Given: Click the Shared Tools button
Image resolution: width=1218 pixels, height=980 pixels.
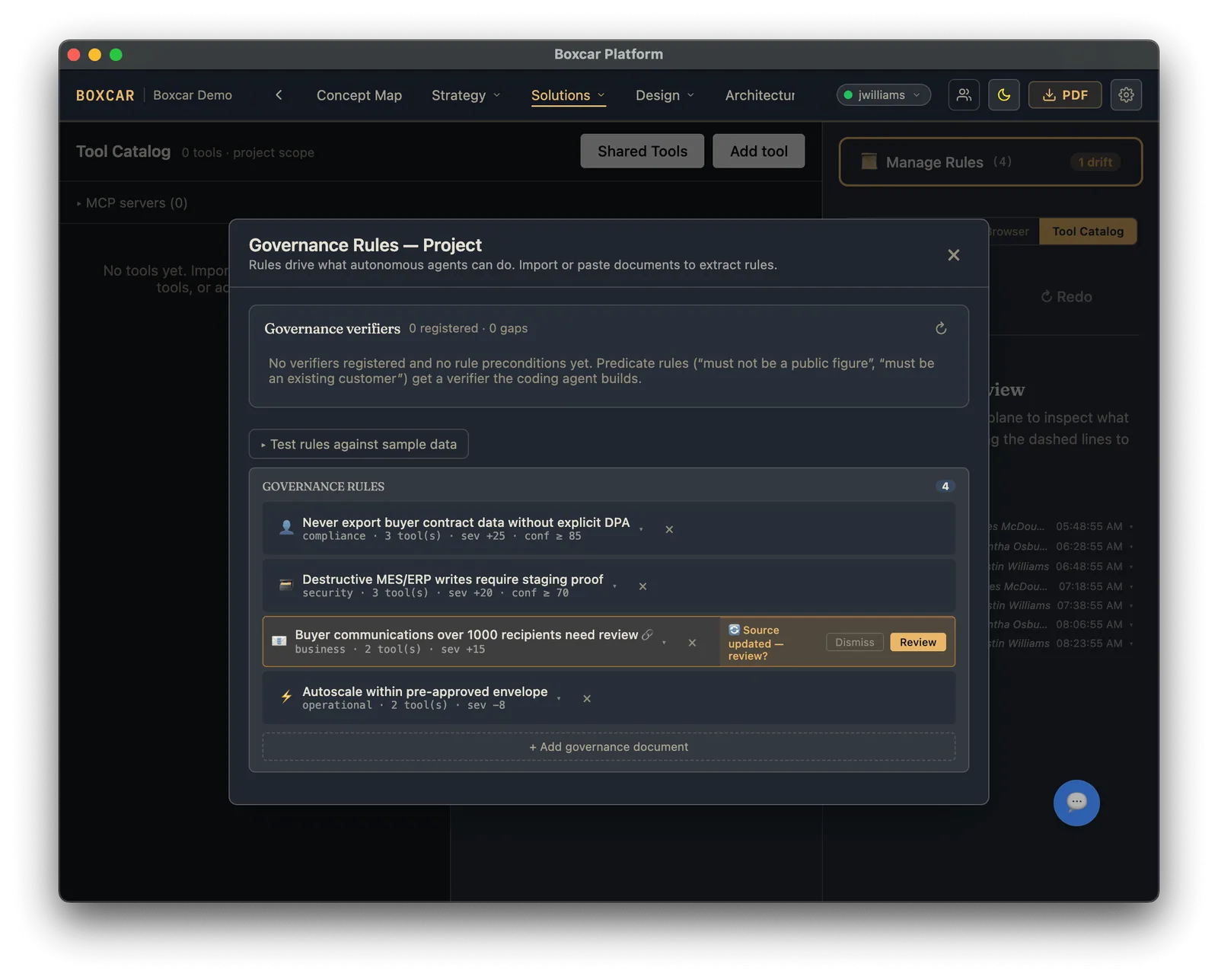Looking at the screenshot, I should (x=642, y=151).
